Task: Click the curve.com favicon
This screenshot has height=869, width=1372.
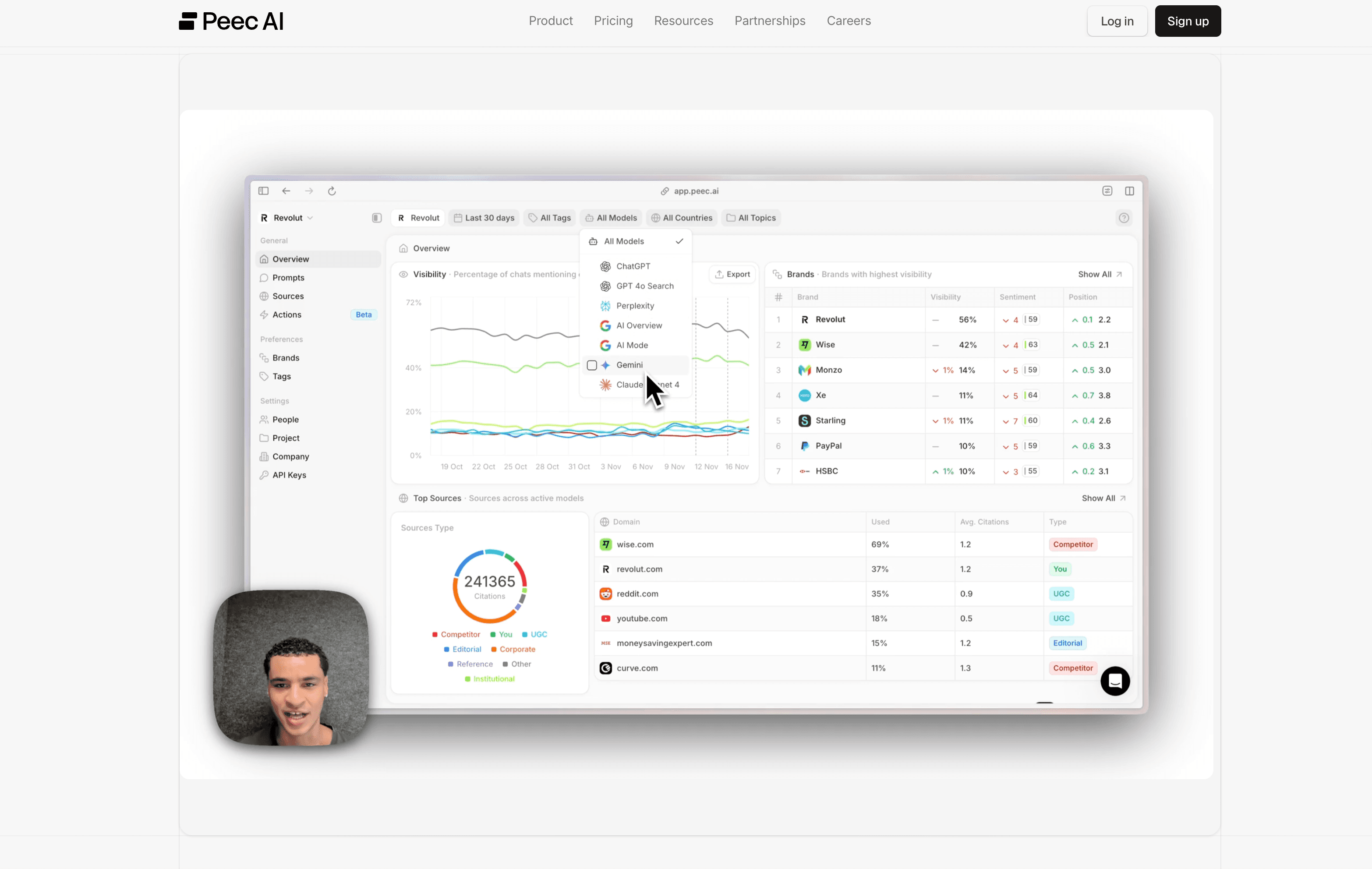Action: click(606, 668)
